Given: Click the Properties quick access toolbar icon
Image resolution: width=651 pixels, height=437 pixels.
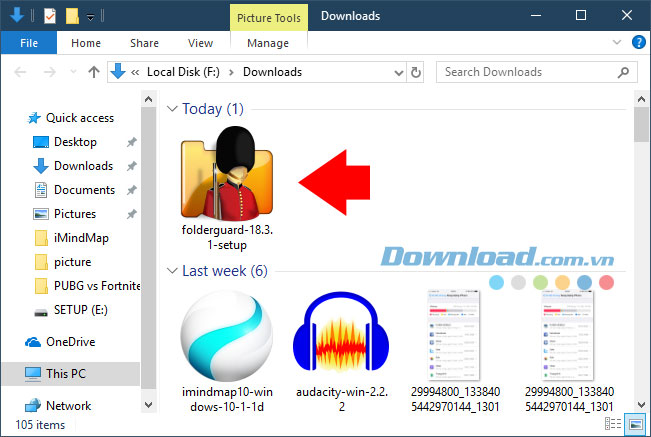Looking at the screenshot, I should (50, 16).
